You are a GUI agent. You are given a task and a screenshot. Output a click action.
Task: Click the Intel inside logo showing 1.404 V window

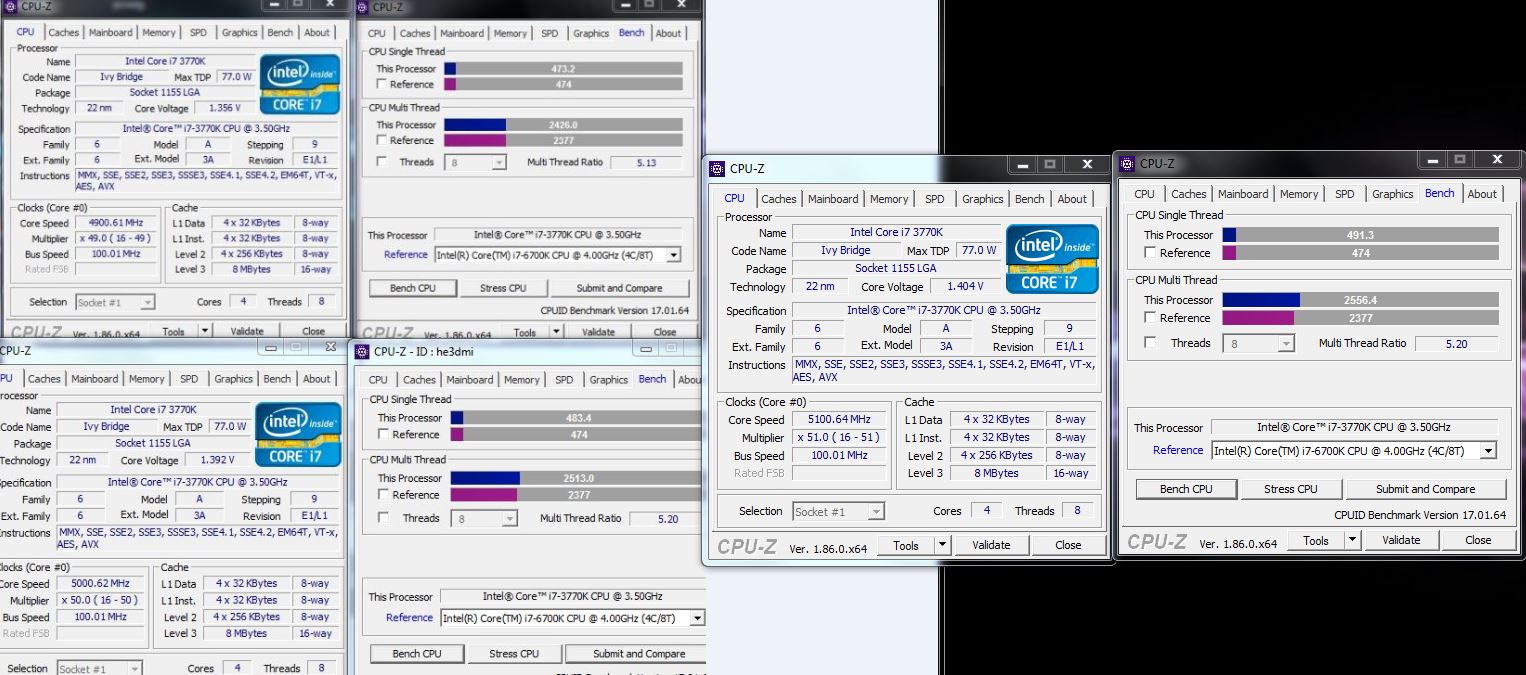(1051, 259)
